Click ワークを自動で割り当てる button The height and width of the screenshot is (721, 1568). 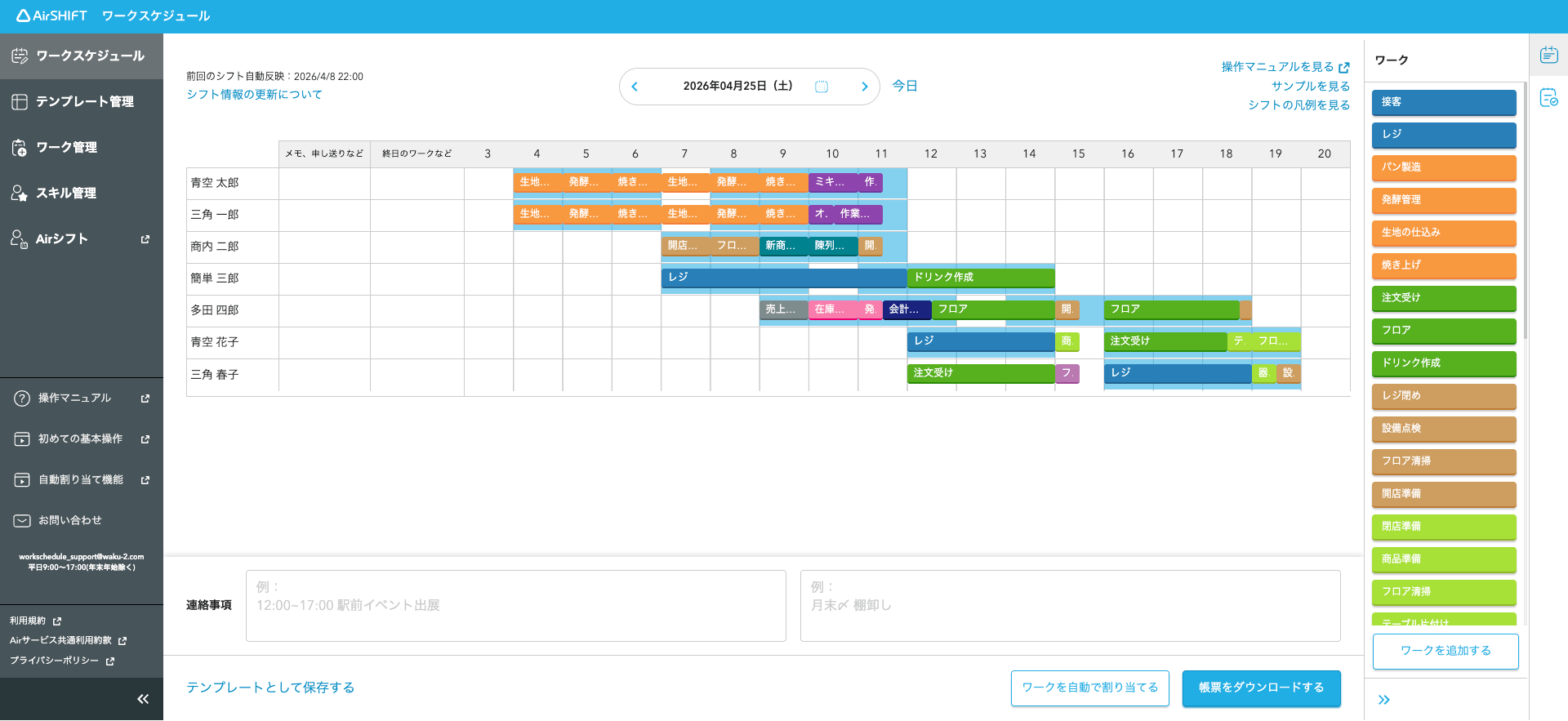pos(1090,688)
